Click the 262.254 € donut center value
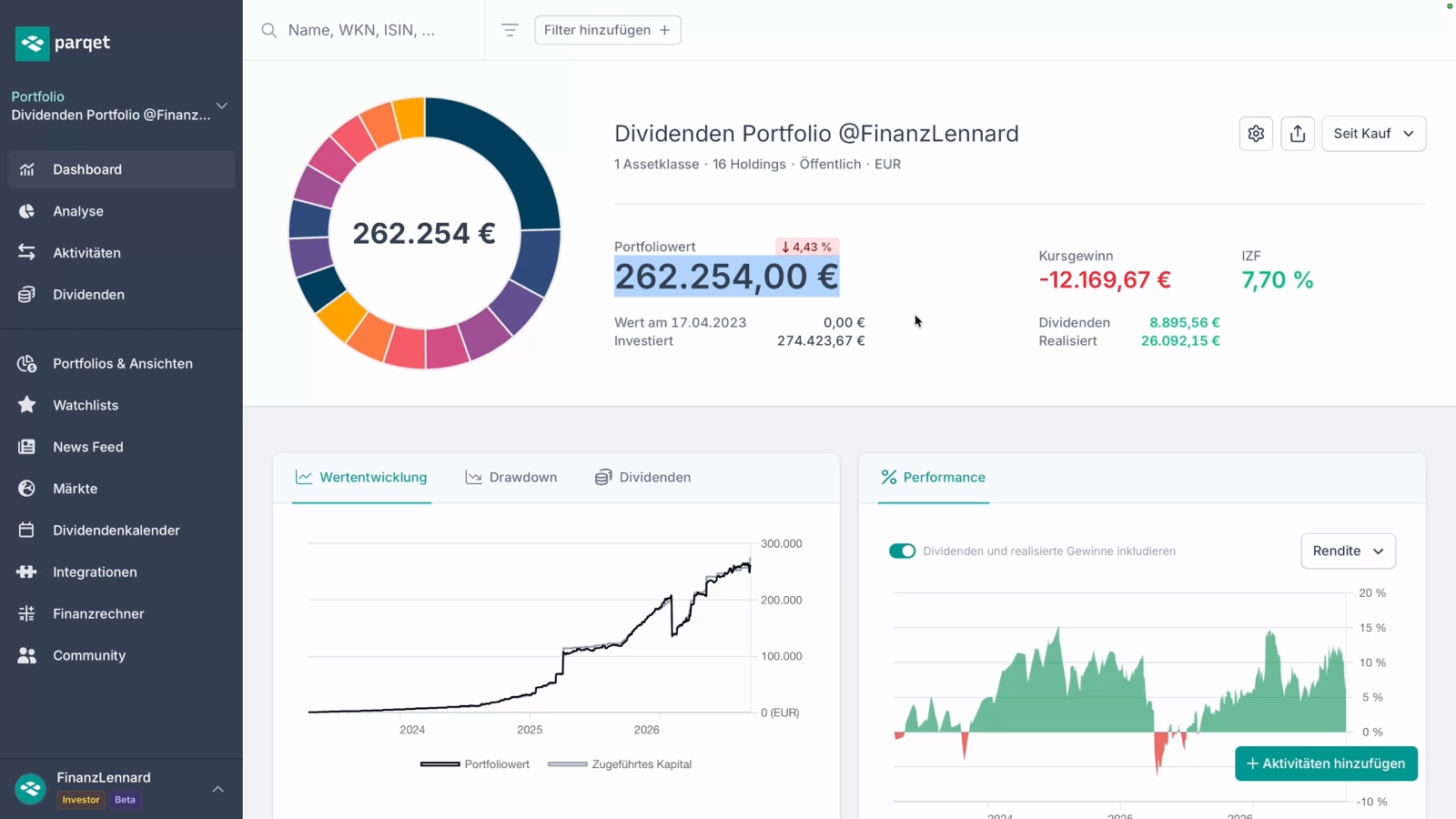This screenshot has width=1456, height=819. (424, 233)
